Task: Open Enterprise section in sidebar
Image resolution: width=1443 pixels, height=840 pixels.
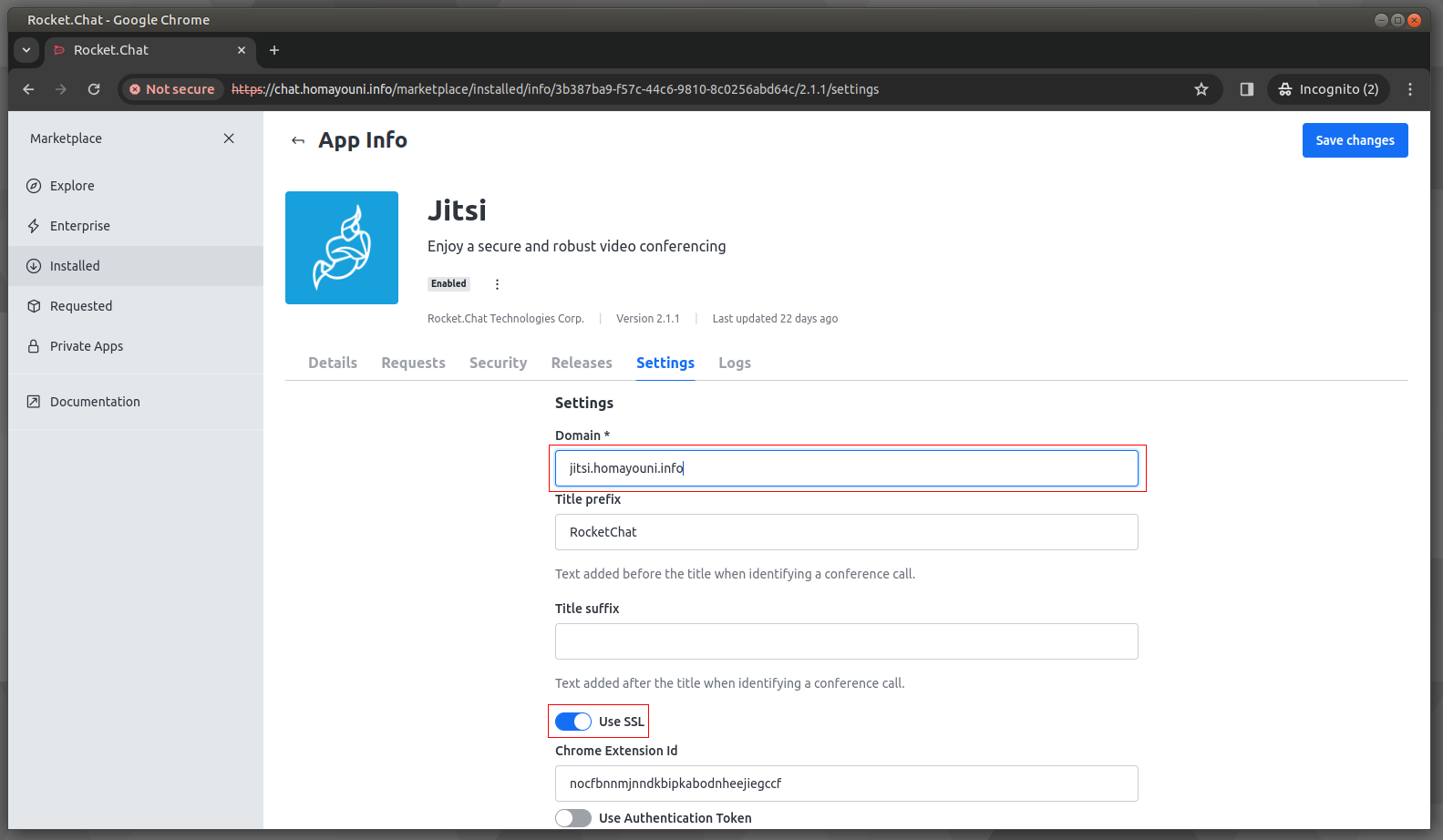Action: coord(136,226)
